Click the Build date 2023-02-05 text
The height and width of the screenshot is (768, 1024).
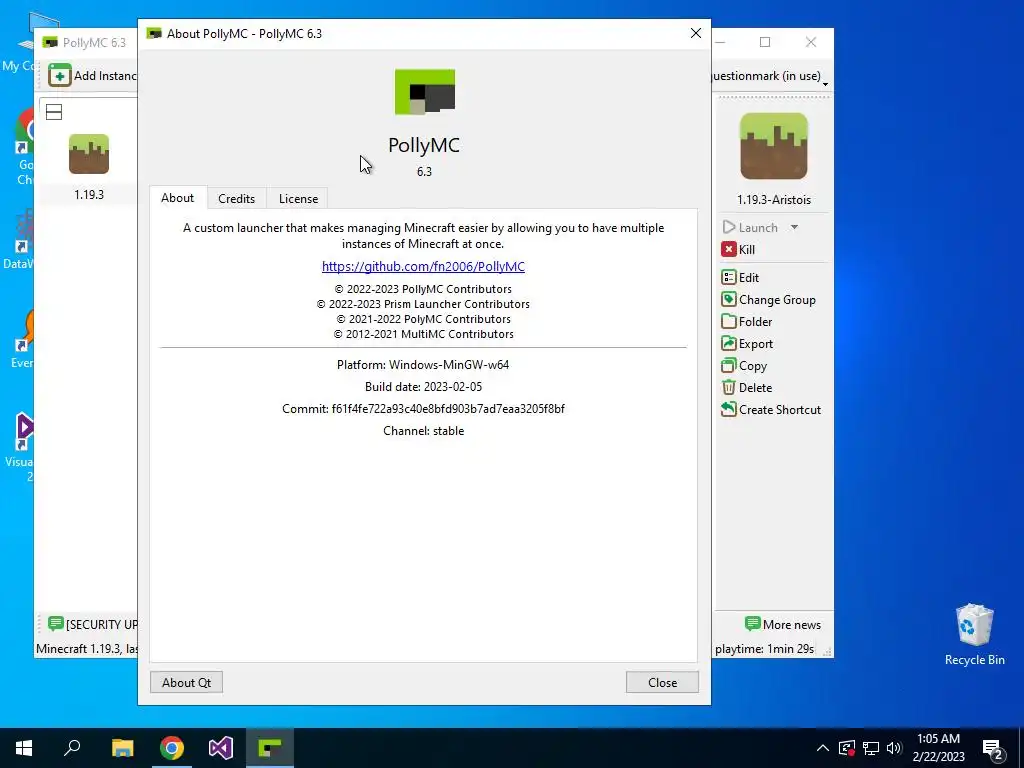tap(423, 387)
